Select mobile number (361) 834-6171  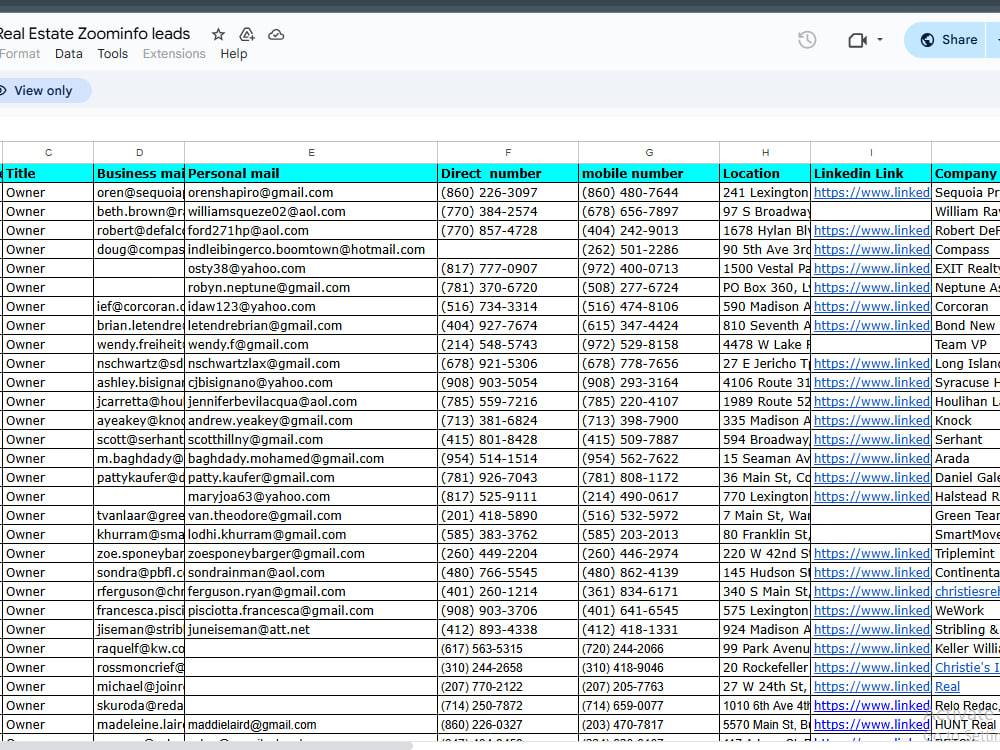pyautogui.click(x=649, y=592)
